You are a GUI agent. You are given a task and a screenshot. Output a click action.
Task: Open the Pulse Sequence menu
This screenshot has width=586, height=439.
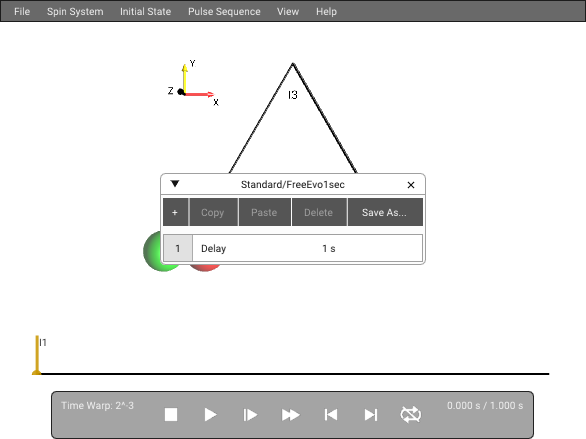pos(224,12)
